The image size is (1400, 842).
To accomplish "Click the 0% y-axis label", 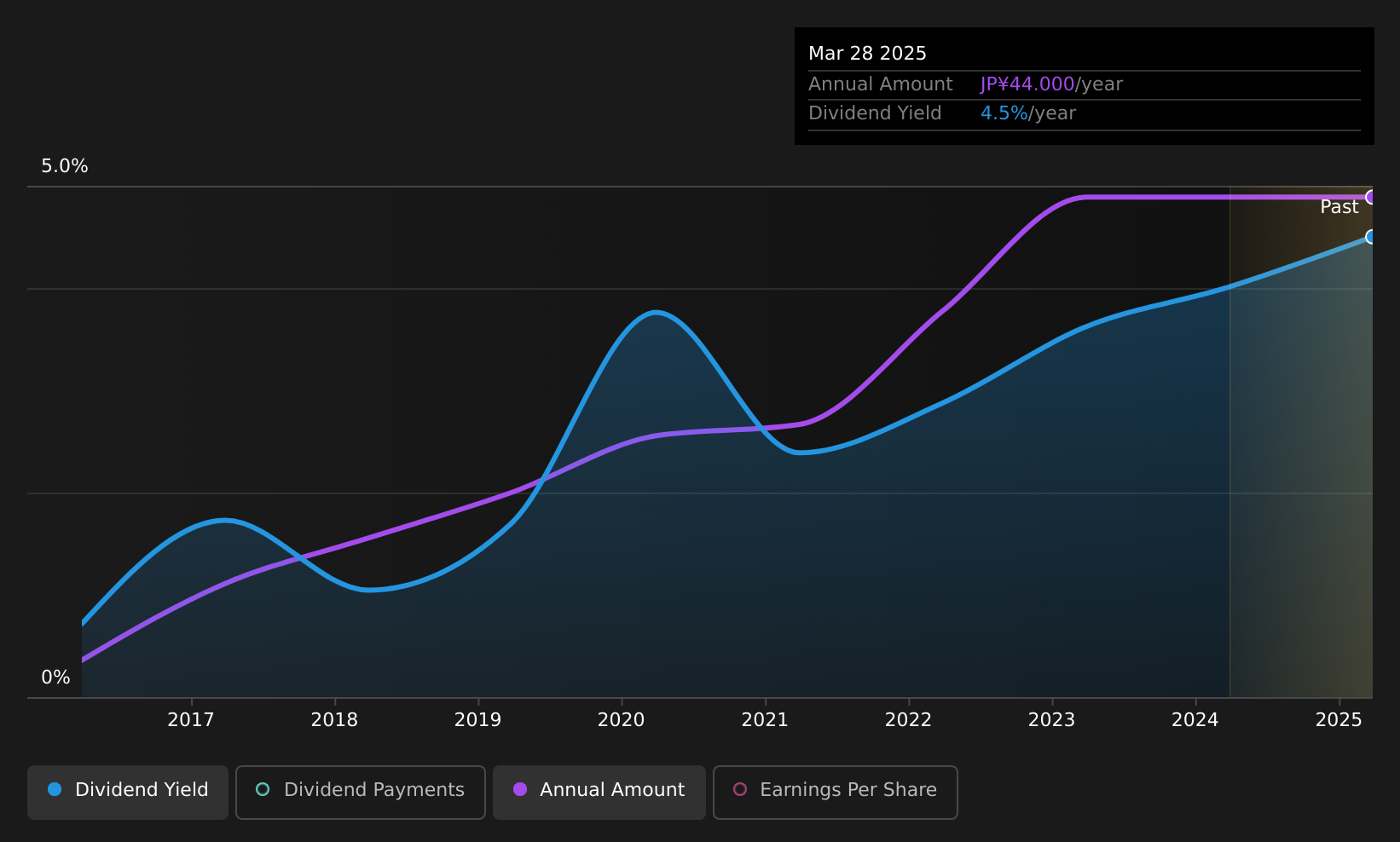I will (x=55, y=678).
